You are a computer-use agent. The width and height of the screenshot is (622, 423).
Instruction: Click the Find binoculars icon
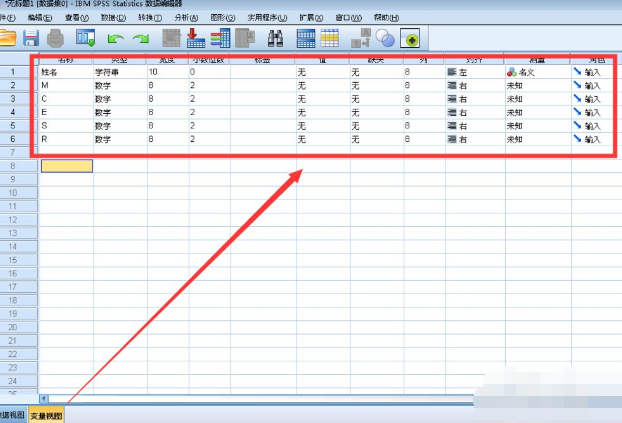click(x=277, y=38)
